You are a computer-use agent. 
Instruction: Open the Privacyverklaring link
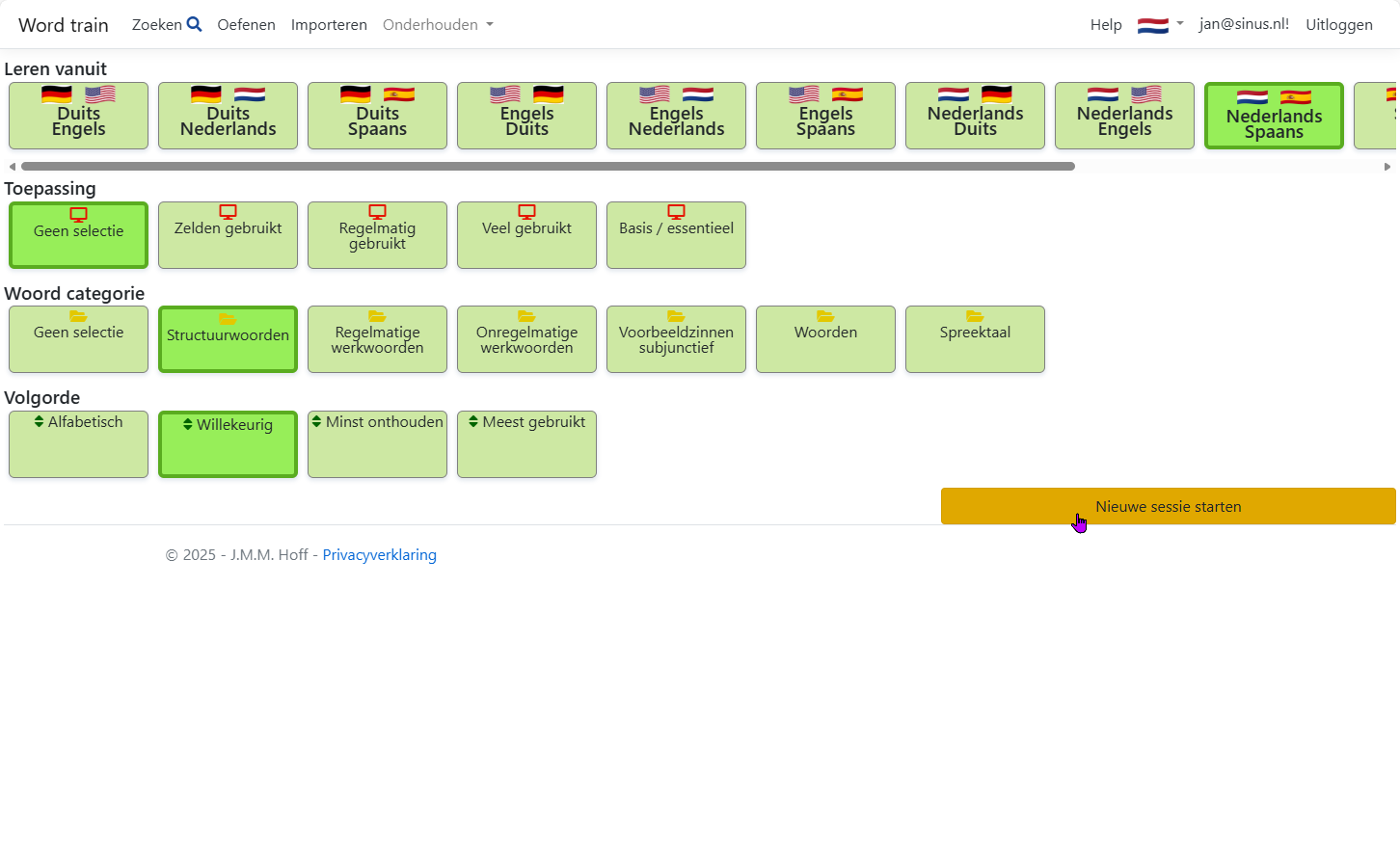click(379, 554)
